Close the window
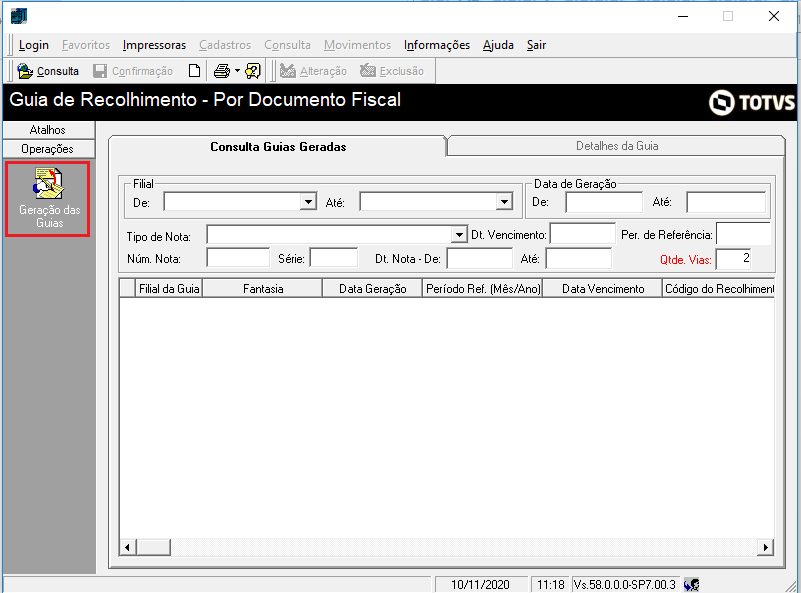The height and width of the screenshot is (593, 801). coord(773,16)
